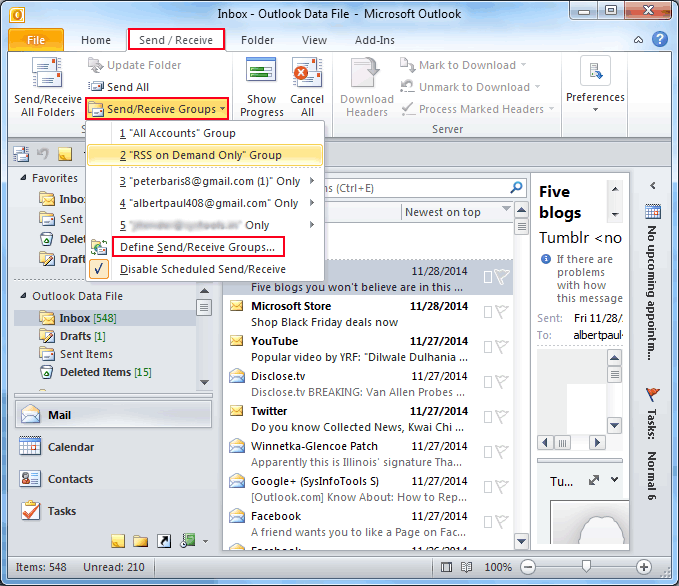Switch to Normal view in status bar
This screenshot has width=679, height=586.
pyautogui.click(x=446, y=567)
